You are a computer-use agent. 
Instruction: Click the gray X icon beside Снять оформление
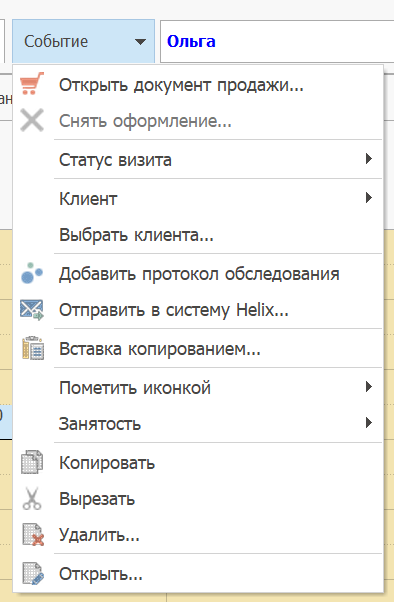[x=32, y=120]
